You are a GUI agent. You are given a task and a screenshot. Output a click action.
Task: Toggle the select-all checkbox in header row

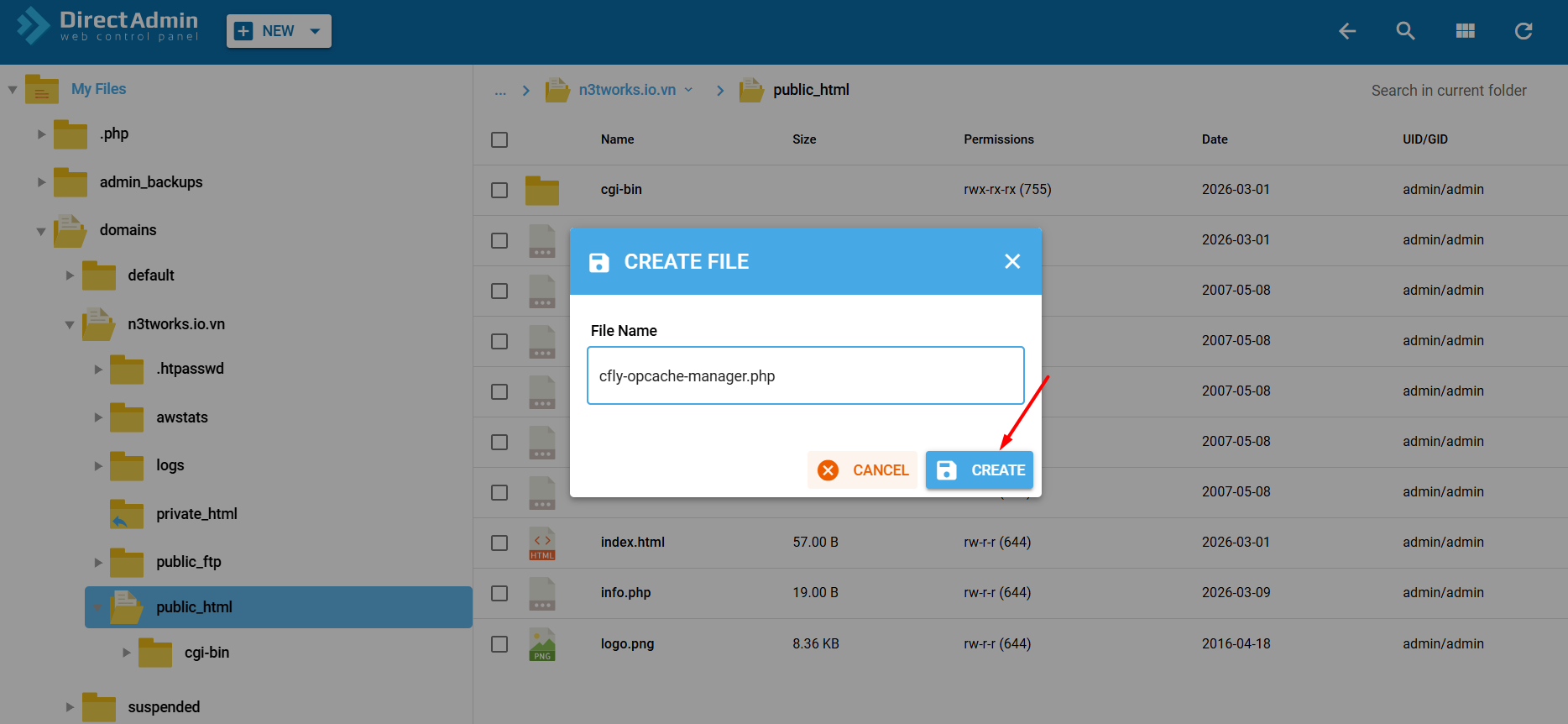499,140
